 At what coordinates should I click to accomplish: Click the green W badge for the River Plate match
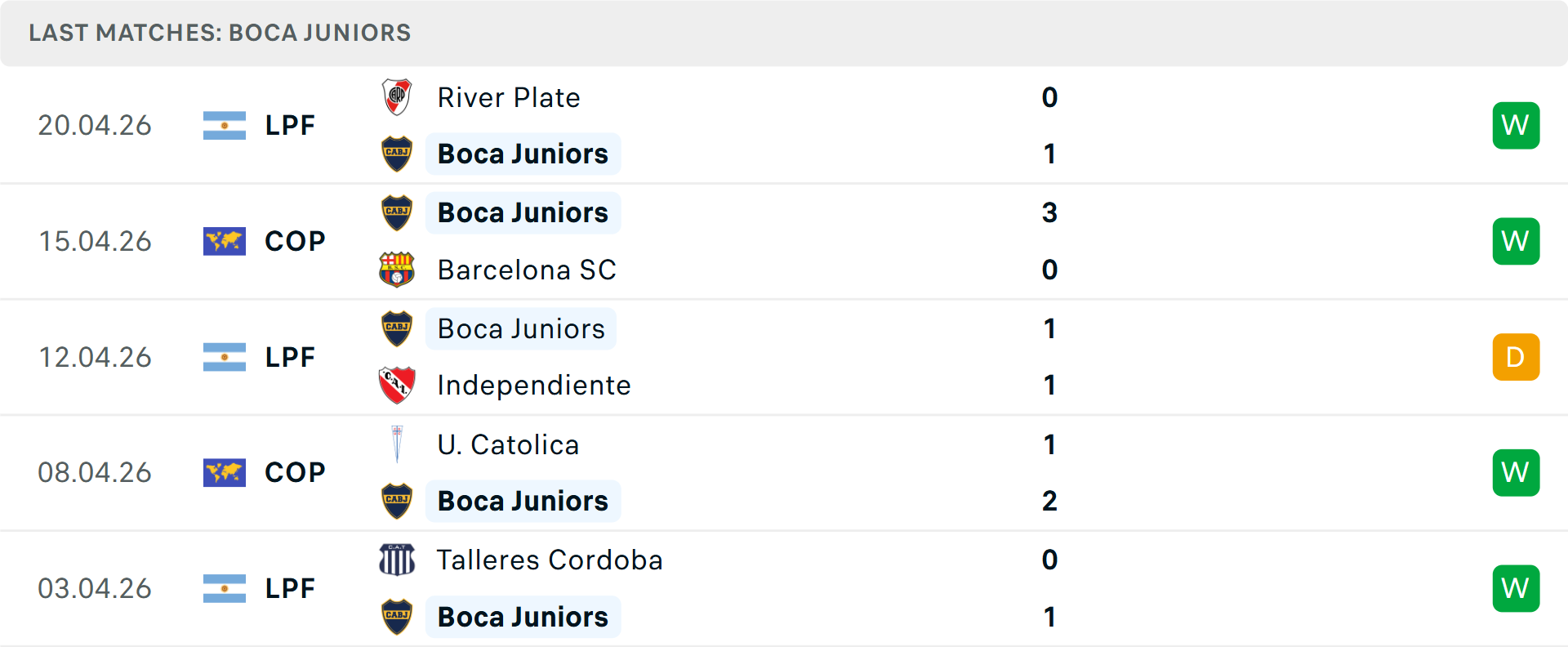pyautogui.click(x=1517, y=125)
